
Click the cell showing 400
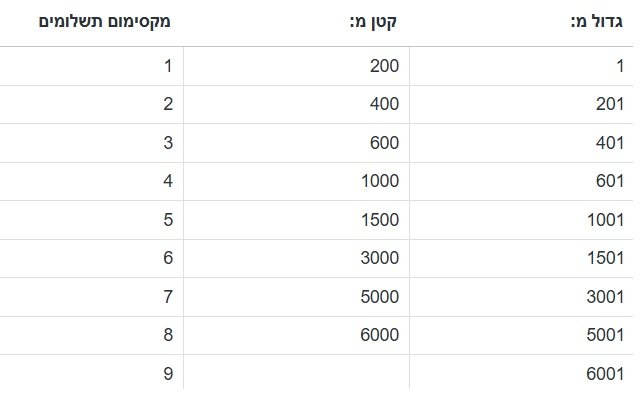pos(296,104)
